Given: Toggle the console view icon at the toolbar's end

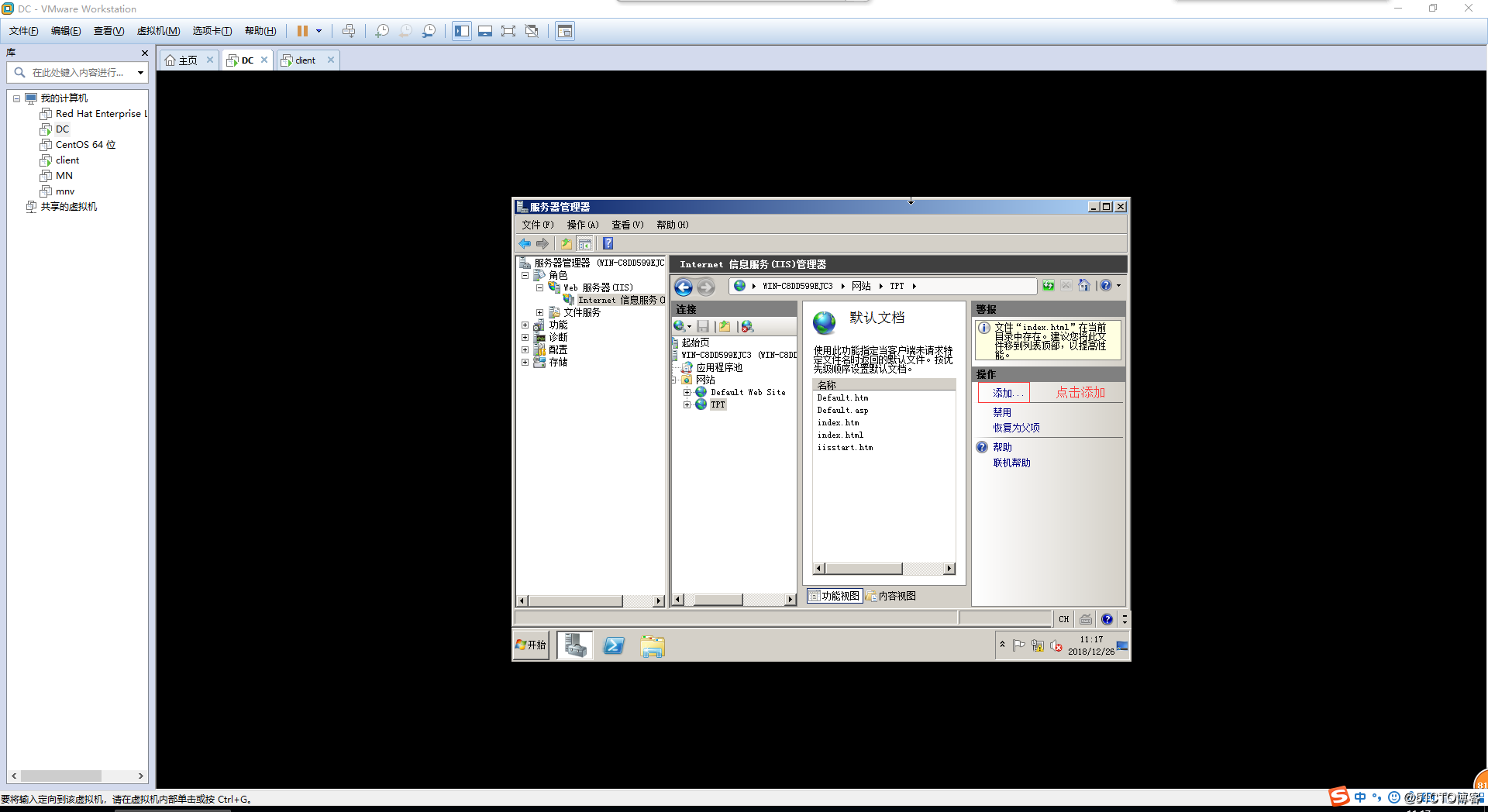Looking at the screenshot, I should (x=565, y=31).
